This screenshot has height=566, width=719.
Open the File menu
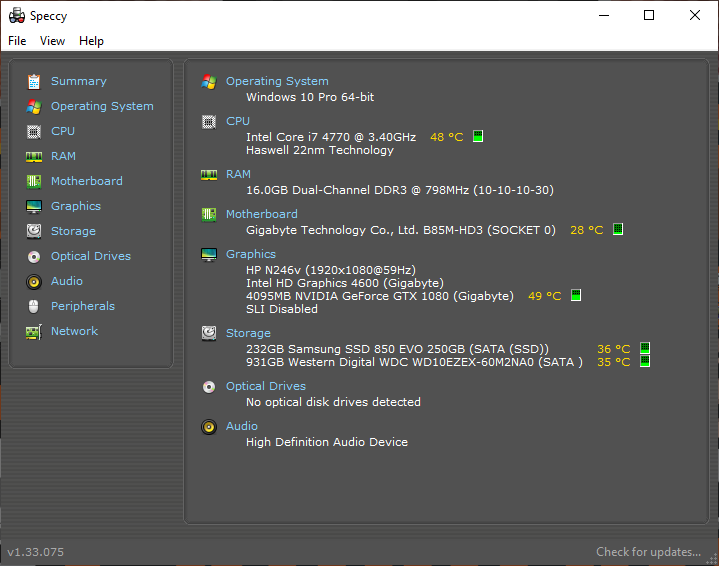pos(17,41)
